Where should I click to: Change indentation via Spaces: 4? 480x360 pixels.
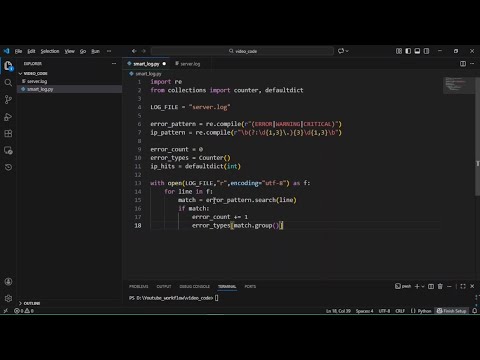click(364, 311)
